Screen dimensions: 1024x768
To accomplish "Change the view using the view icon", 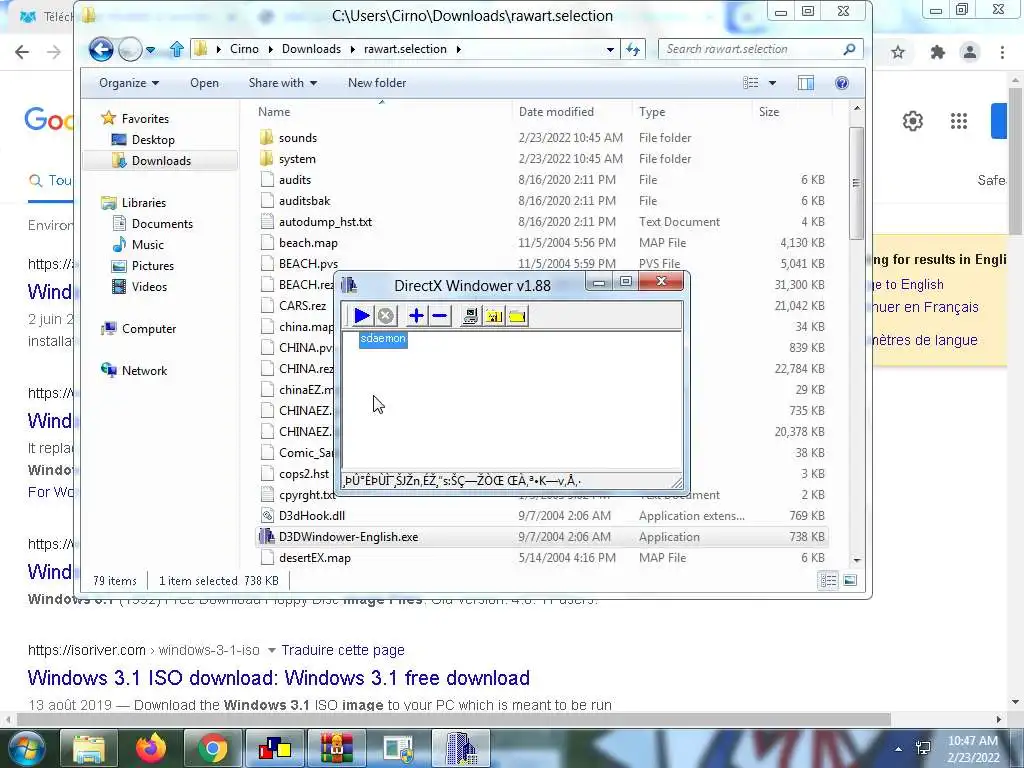I will [x=751, y=83].
